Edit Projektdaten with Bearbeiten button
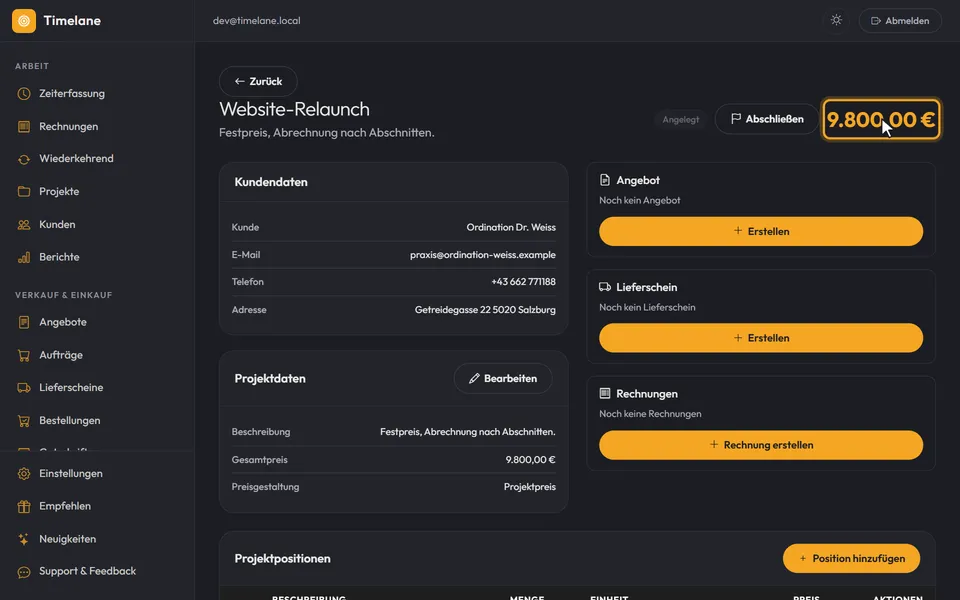This screenshot has width=960, height=600. click(x=503, y=378)
